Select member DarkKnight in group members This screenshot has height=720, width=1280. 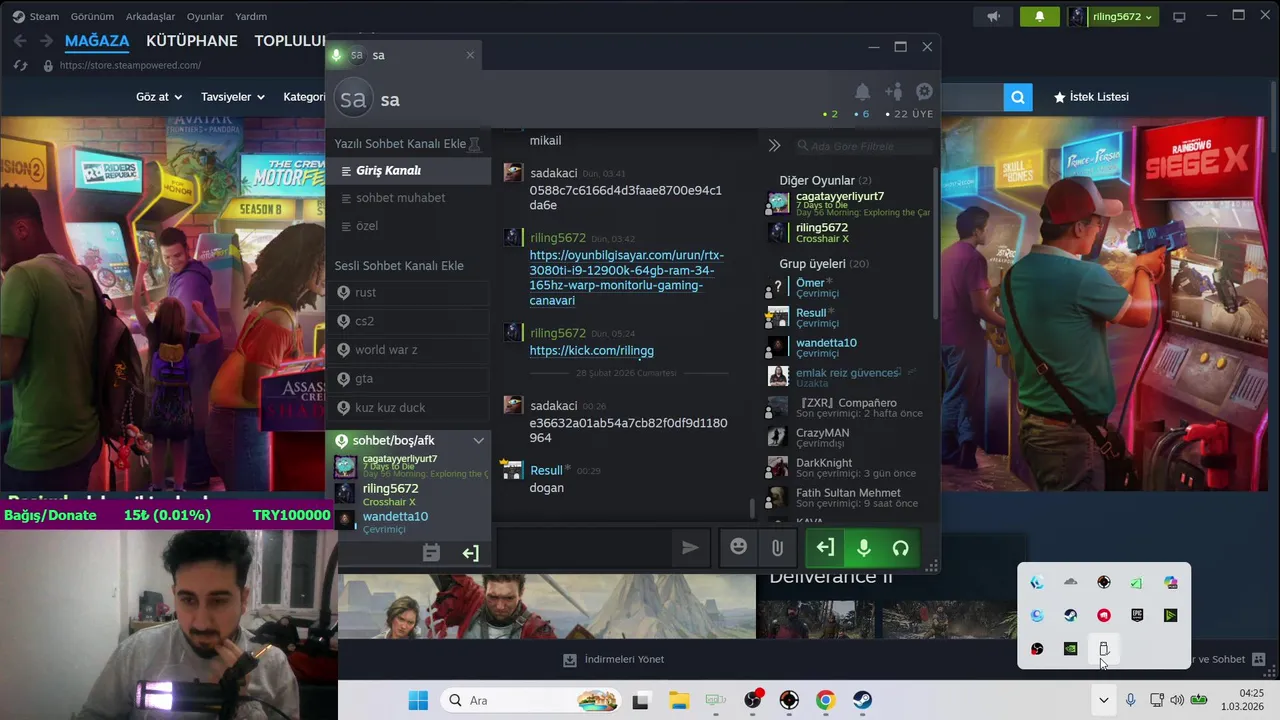(848, 468)
